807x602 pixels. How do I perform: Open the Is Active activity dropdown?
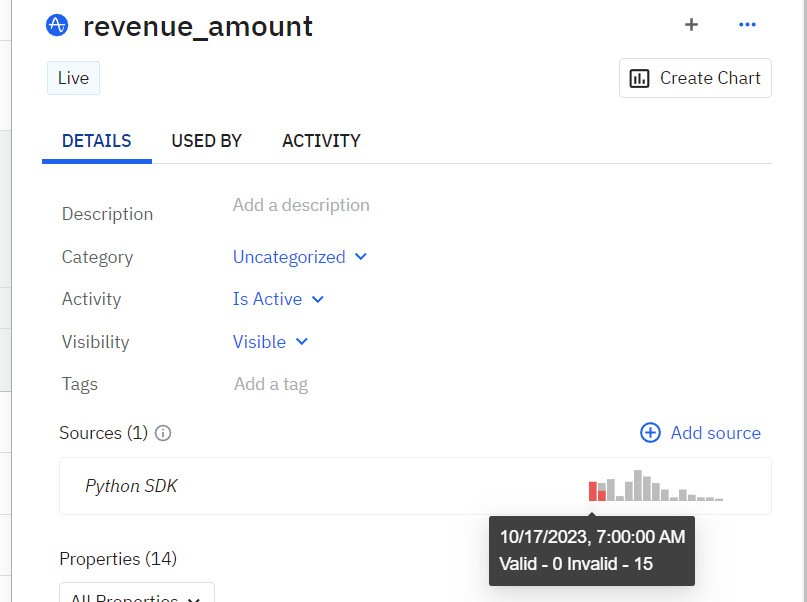(278, 299)
